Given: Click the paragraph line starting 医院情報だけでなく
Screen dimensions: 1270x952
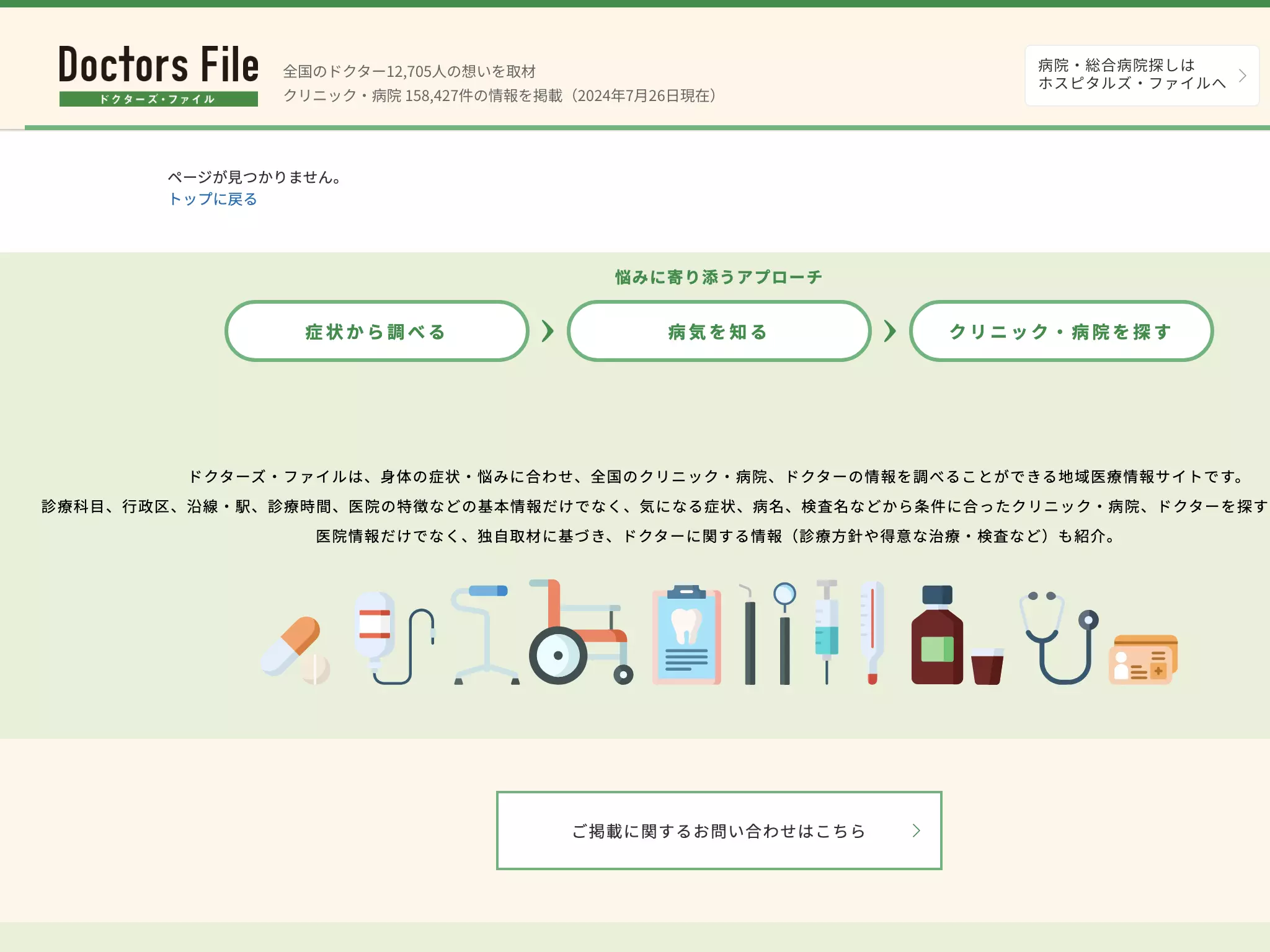Looking at the screenshot, I should [x=717, y=536].
